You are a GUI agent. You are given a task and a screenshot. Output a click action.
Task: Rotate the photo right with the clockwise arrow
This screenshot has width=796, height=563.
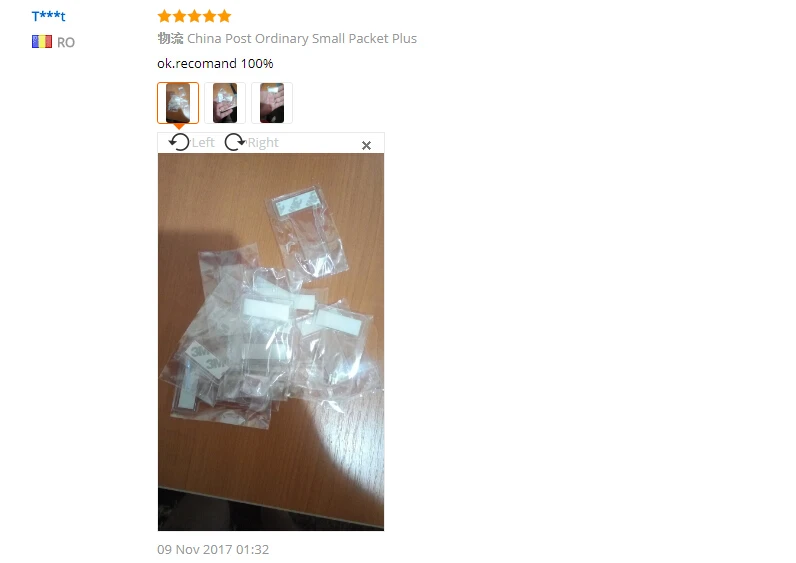(x=235, y=143)
